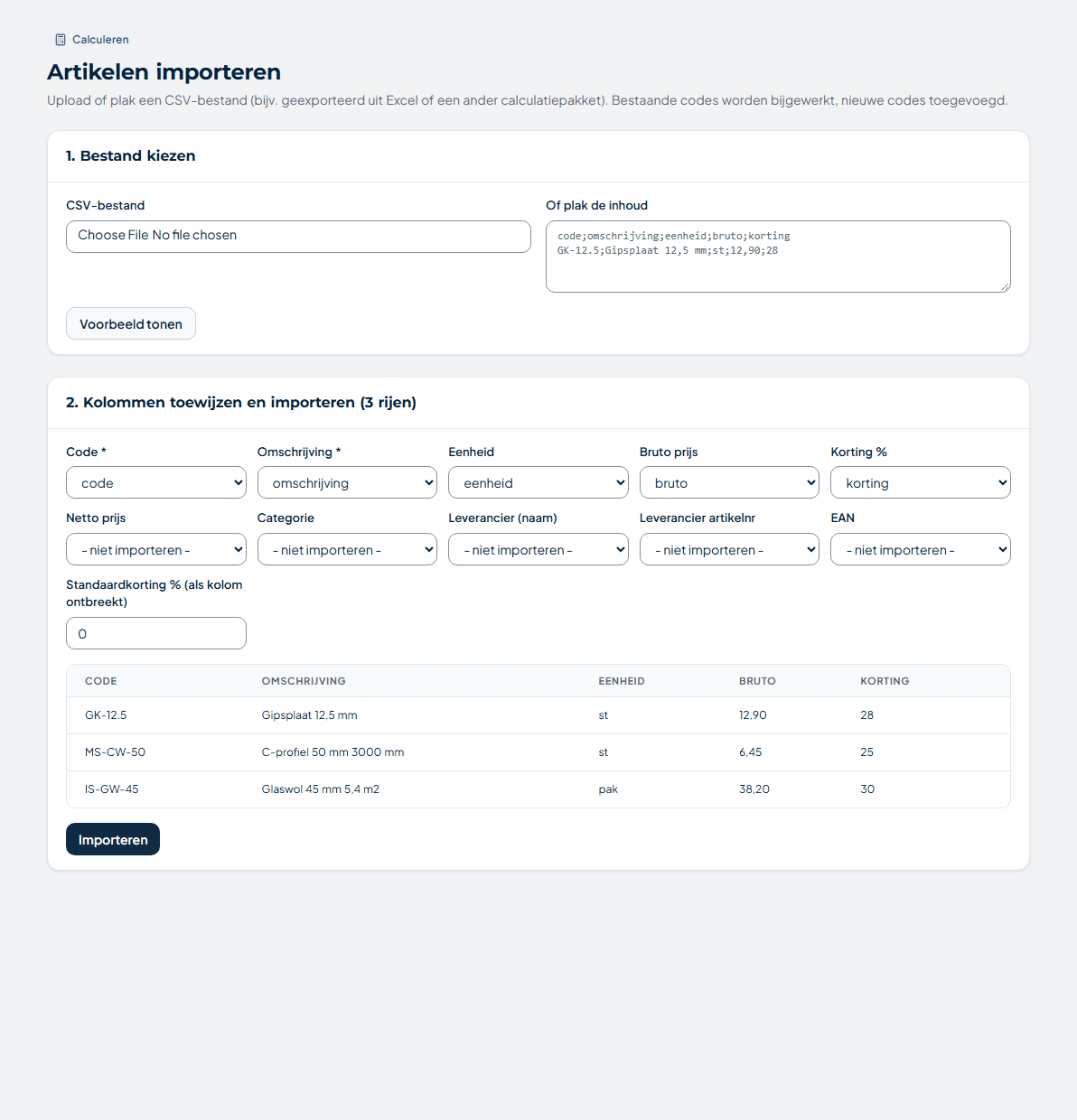Open the Korting % column dropdown
This screenshot has width=1077, height=1120.
921,482
